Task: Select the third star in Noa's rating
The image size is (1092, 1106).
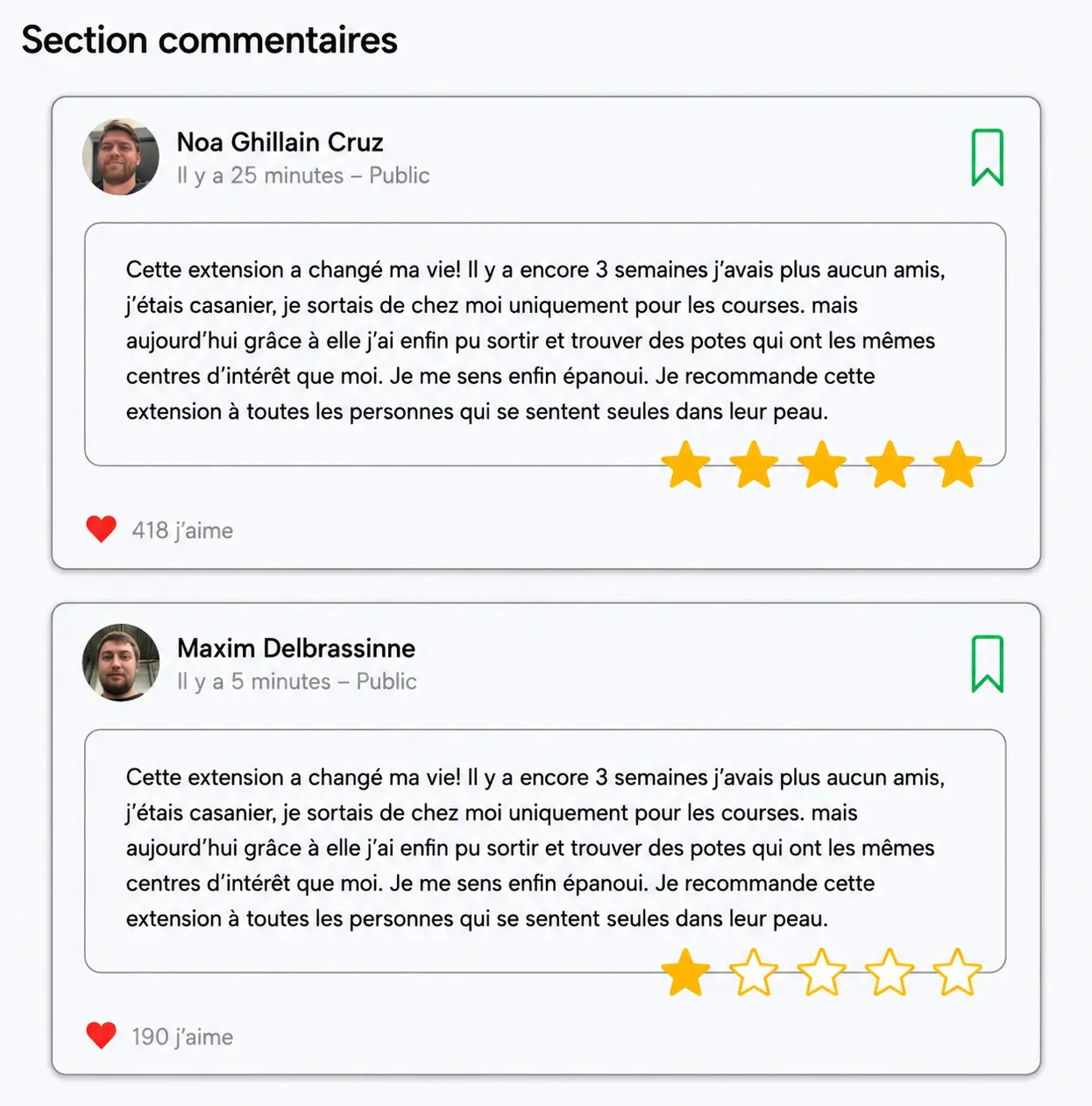Action: click(821, 464)
